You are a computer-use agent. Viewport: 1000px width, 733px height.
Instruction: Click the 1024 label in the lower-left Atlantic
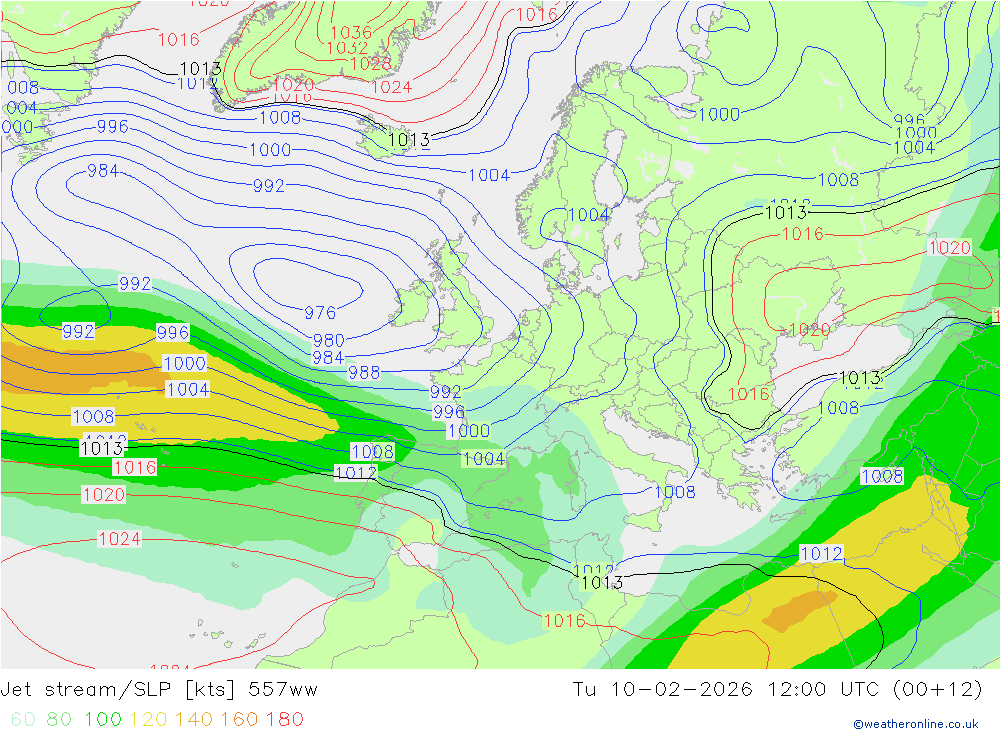(x=119, y=539)
